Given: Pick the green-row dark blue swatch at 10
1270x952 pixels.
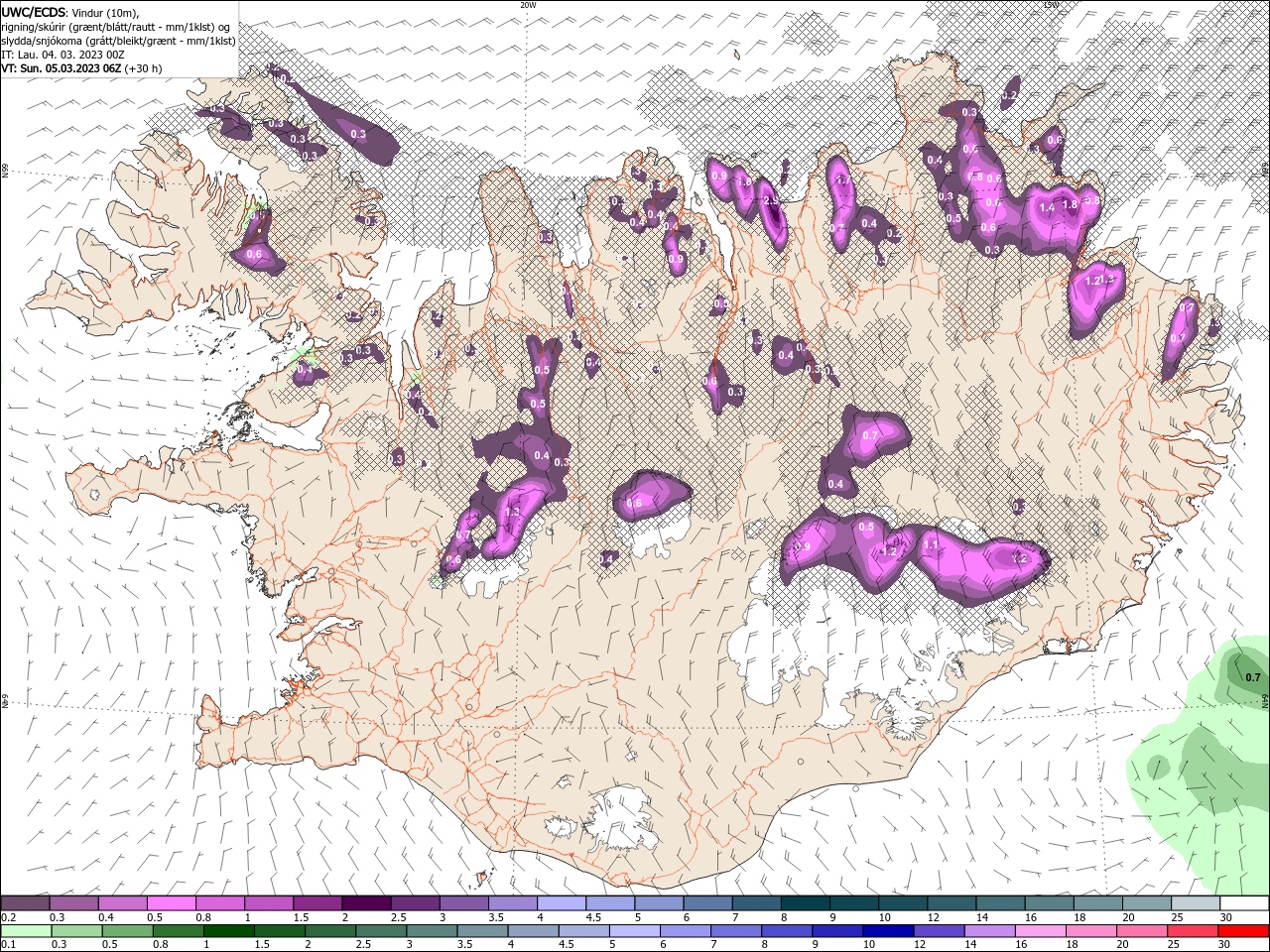Looking at the screenshot, I should (x=888, y=931).
